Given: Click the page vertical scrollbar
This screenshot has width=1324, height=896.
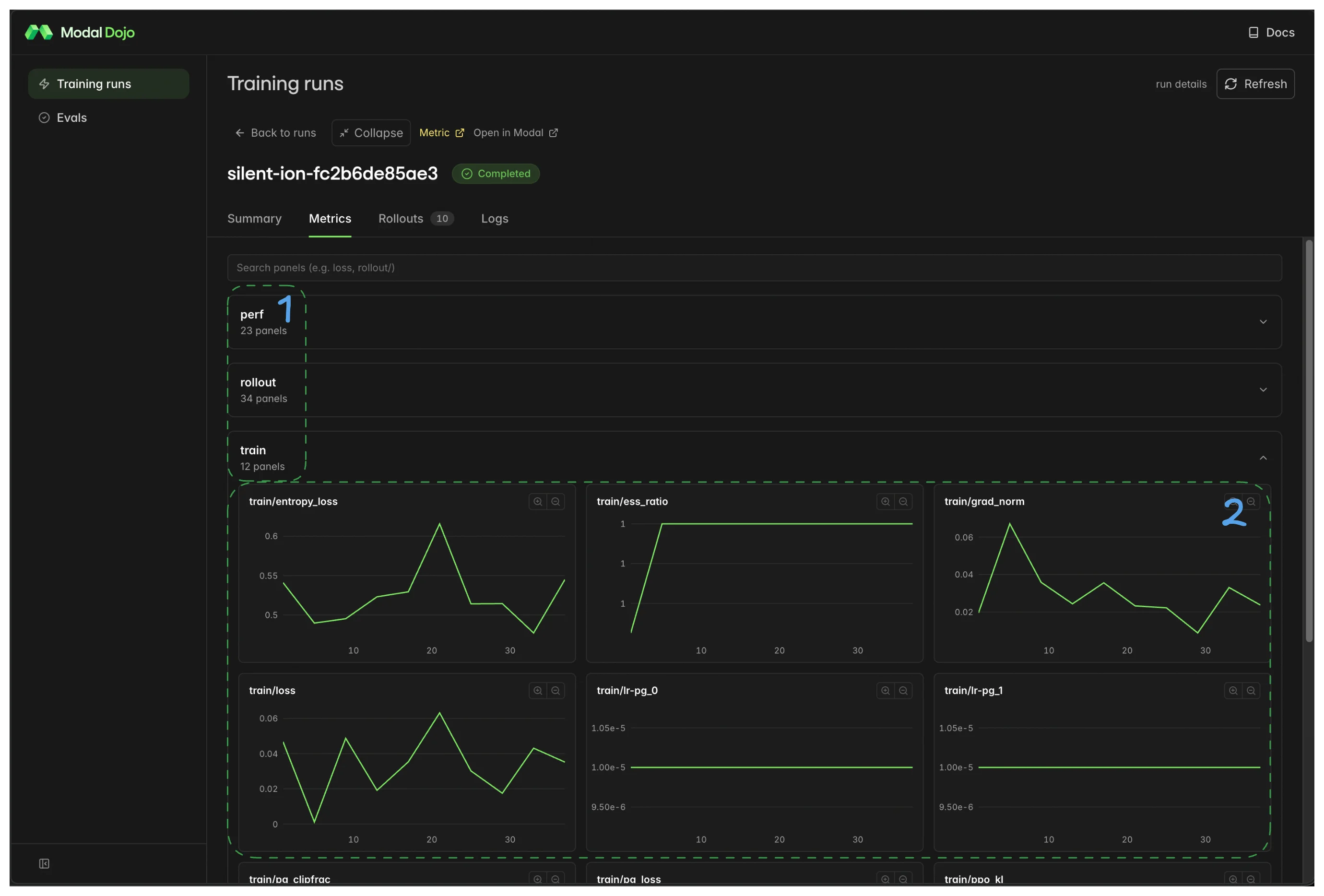Looking at the screenshot, I should coord(1309,441).
